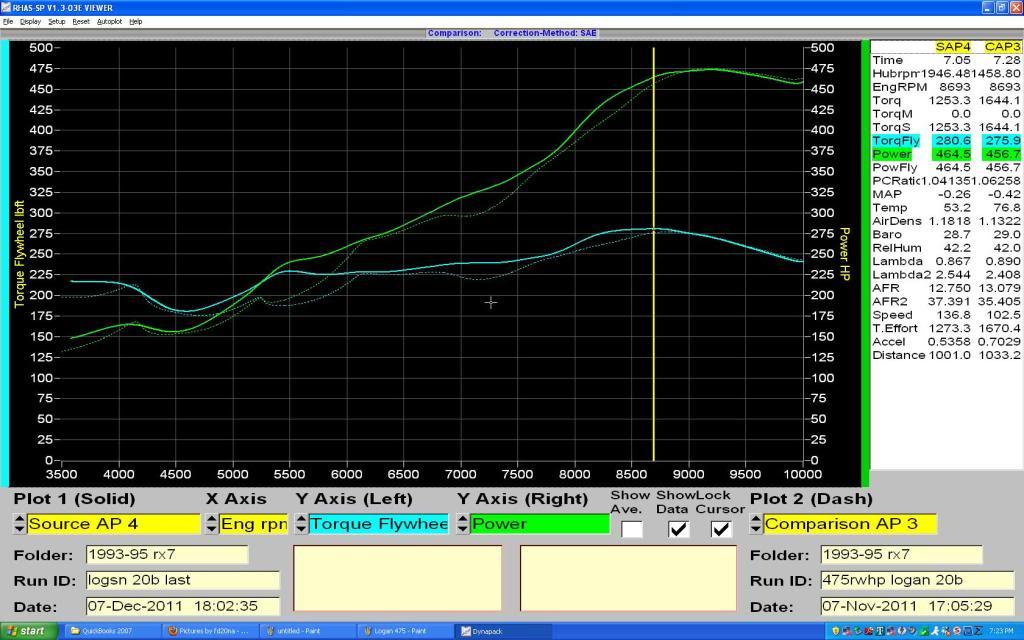
Task: Select the cyan Torque Flywheel field
Action: pos(378,524)
